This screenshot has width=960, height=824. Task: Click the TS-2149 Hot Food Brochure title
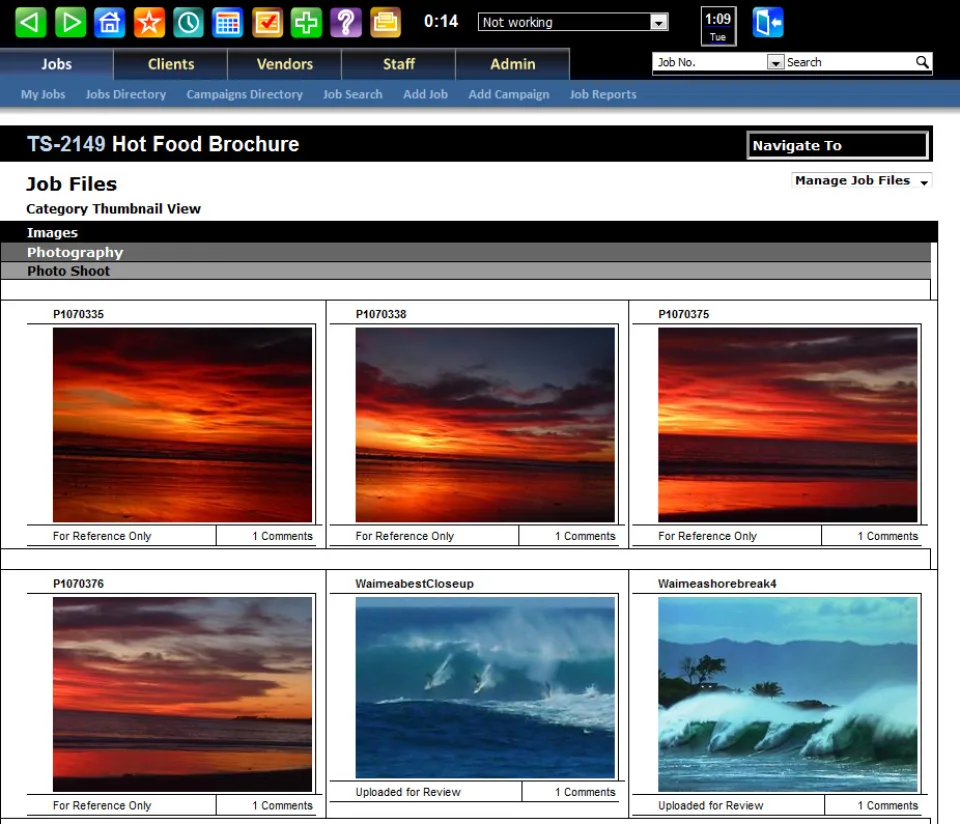163,144
